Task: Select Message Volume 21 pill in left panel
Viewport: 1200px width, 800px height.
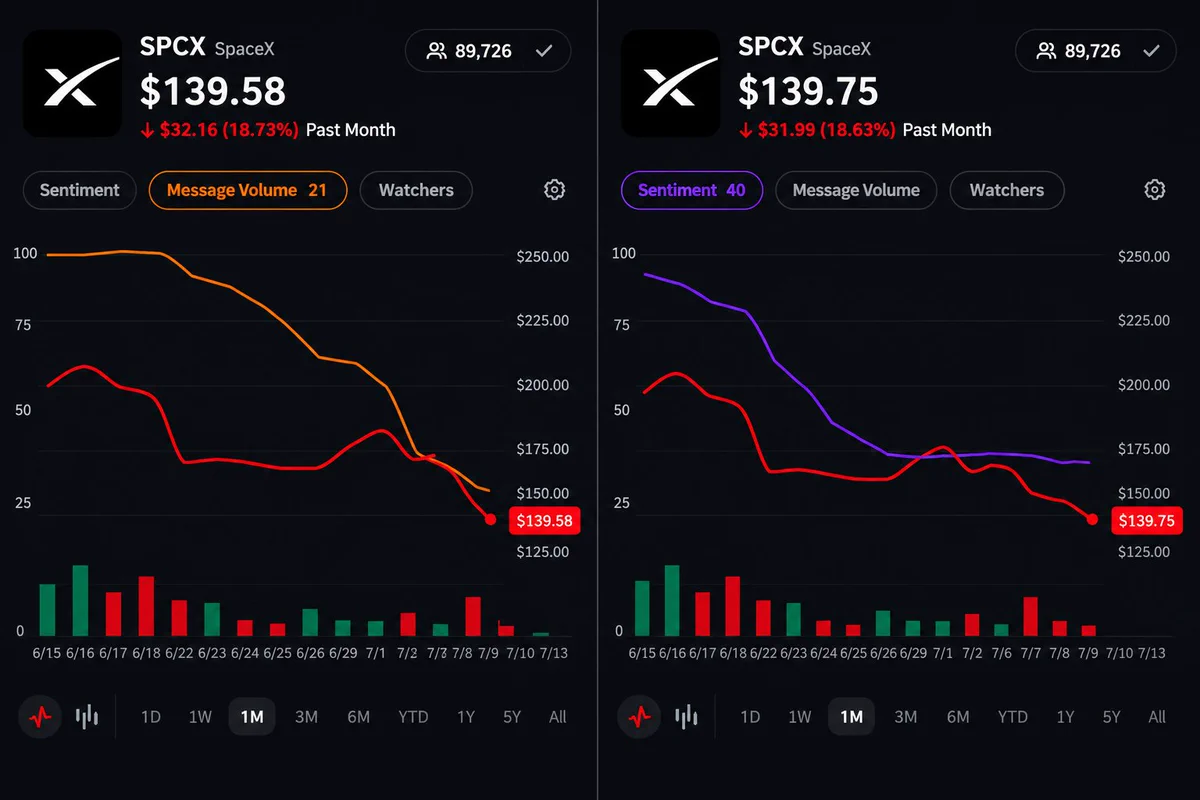Action: click(x=248, y=190)
